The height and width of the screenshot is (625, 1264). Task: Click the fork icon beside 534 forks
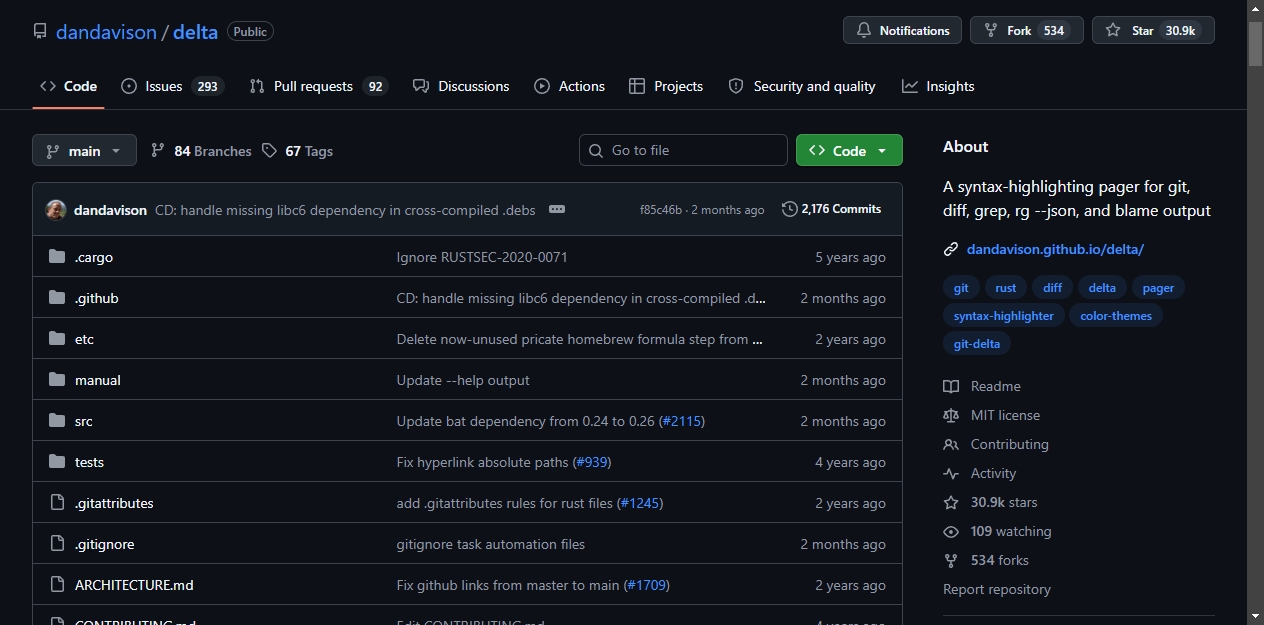pos(951,560)
